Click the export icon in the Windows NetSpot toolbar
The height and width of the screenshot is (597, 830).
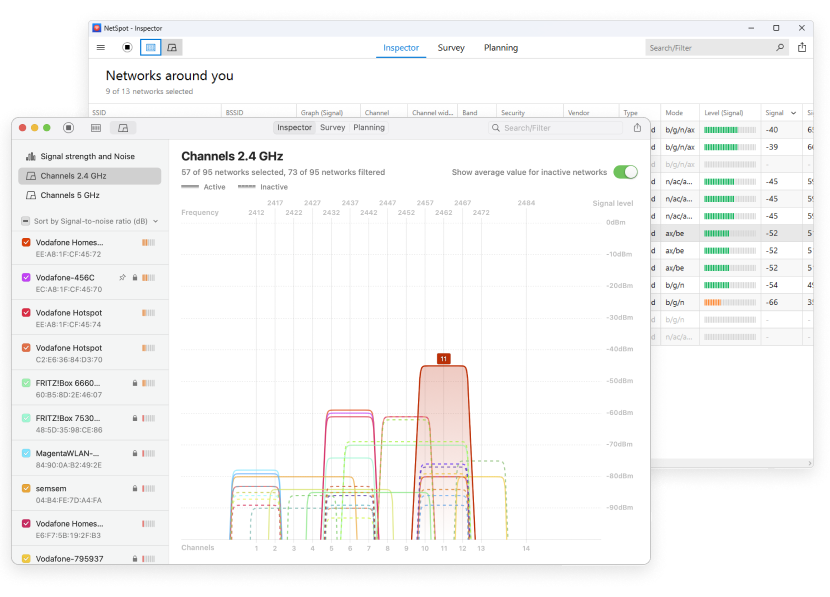(802, 48)
